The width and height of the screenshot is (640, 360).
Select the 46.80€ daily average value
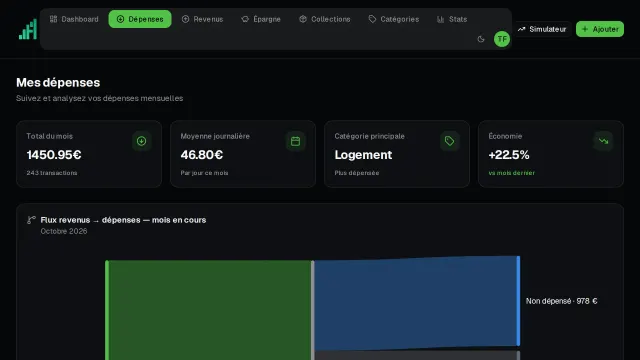tap(202, 155)
